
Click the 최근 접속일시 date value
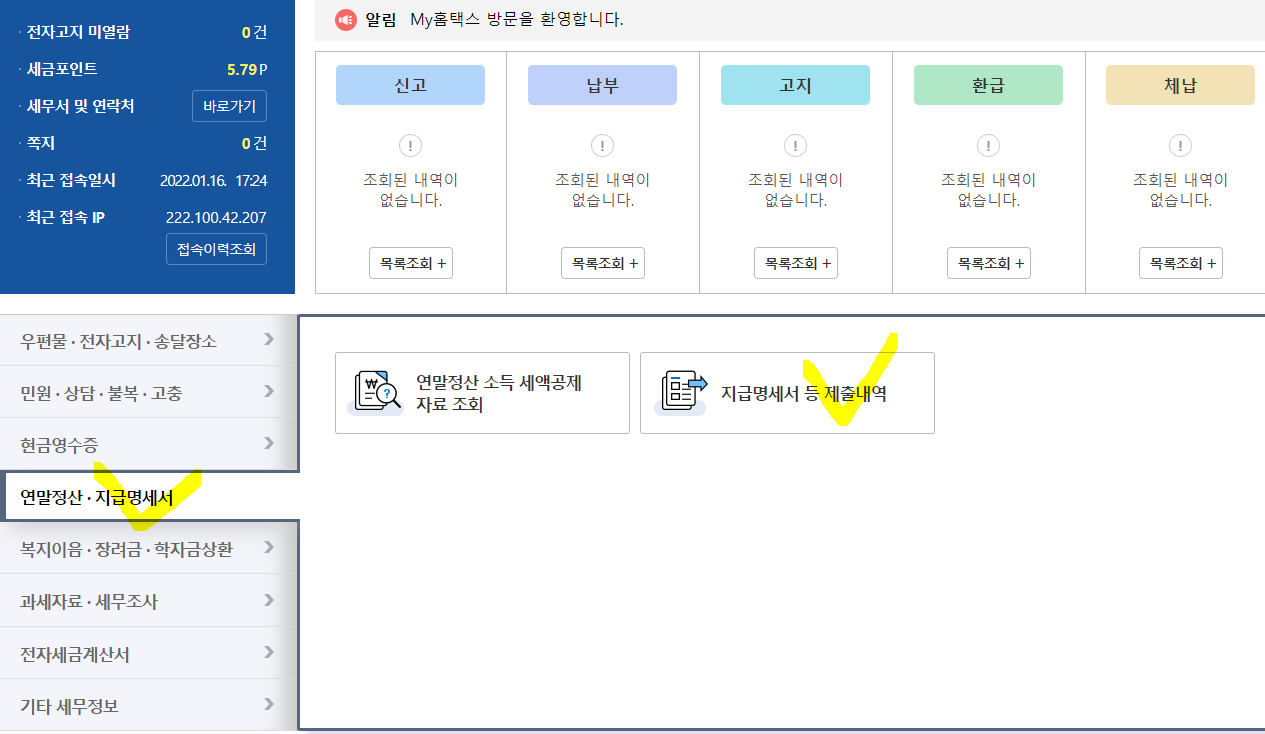[213, 180]
